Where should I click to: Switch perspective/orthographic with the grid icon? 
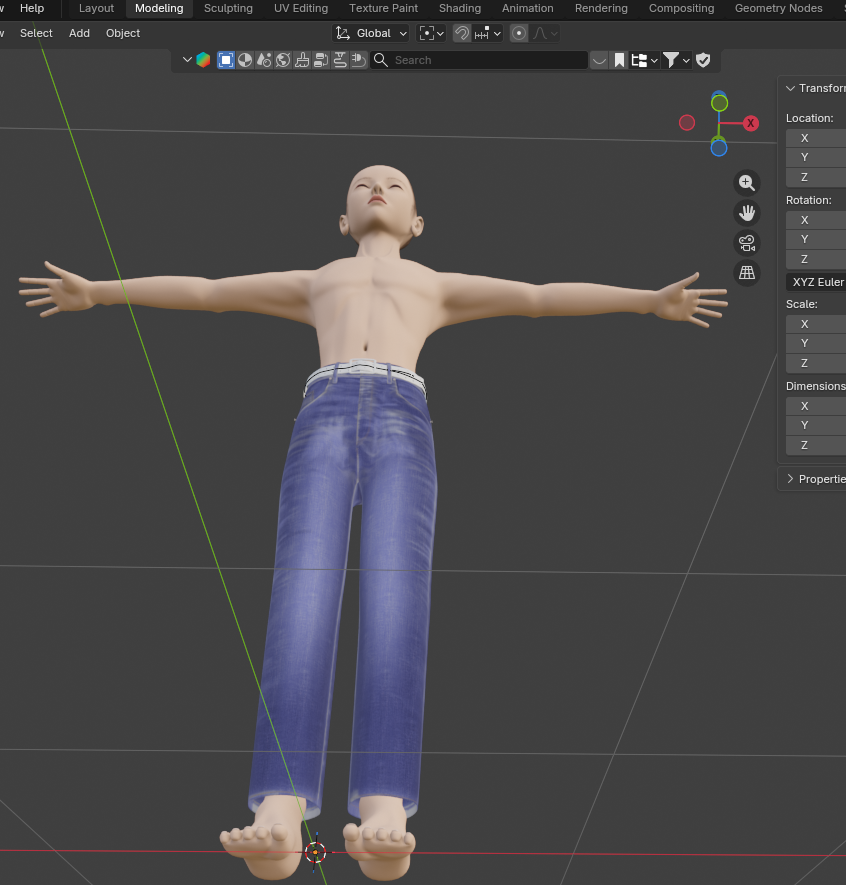pos(747,273)
